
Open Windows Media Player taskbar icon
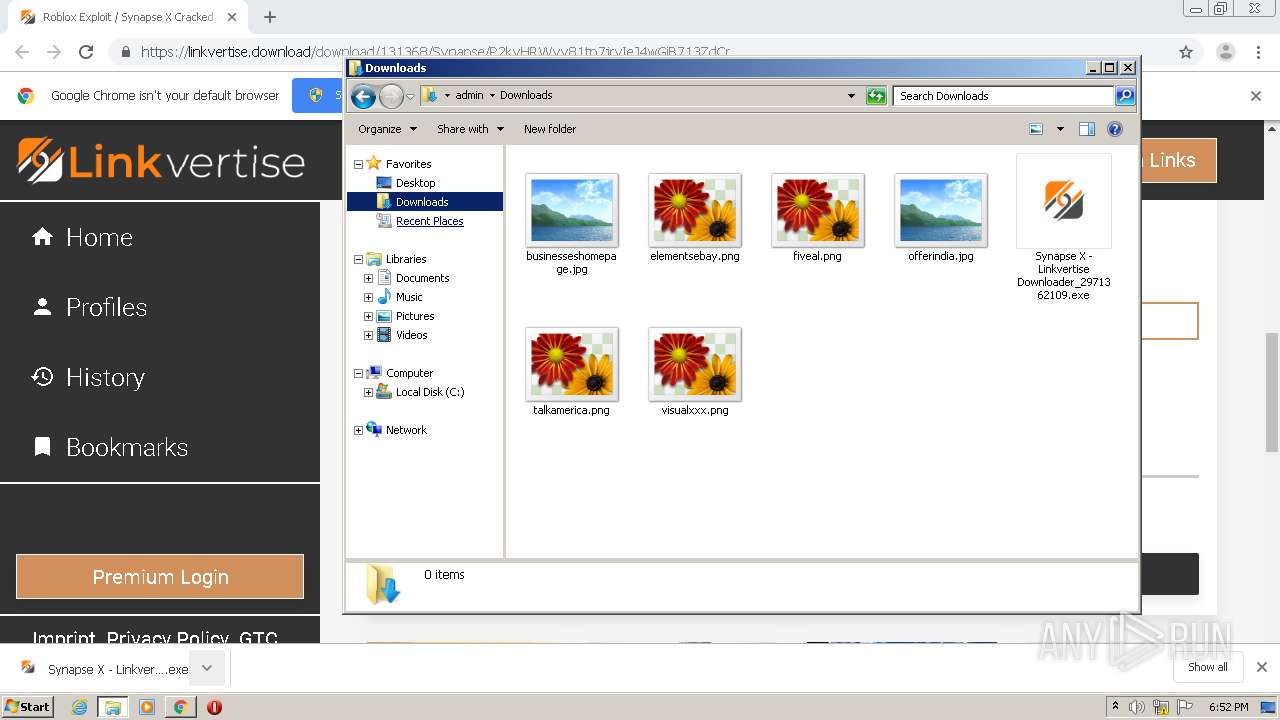click(x=147, y=707)
